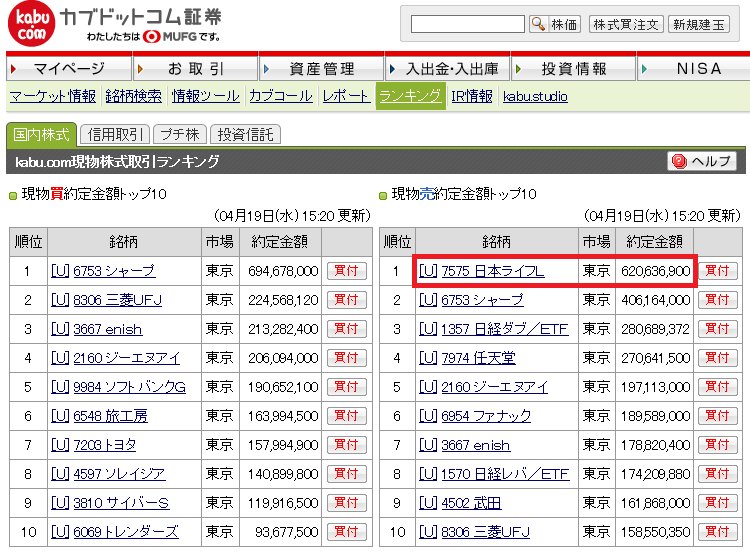Open 6954 ファナック stock link
Viewport: 750px width, 554px height.
(x=485, y=416)
